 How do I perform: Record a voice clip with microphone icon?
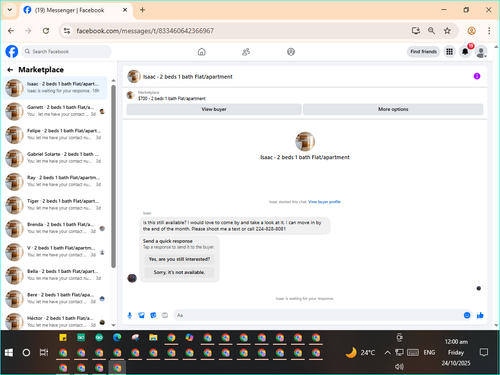[130, 315]
